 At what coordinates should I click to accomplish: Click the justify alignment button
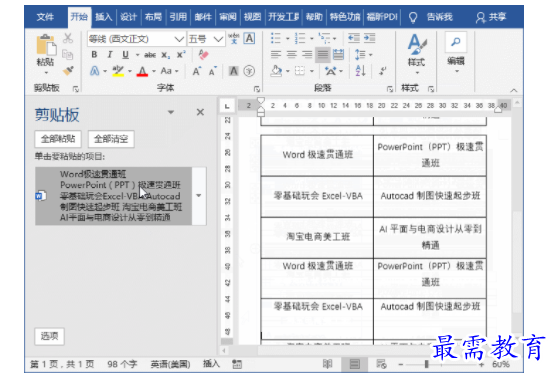pyautogui.click(x=323, y=54)
